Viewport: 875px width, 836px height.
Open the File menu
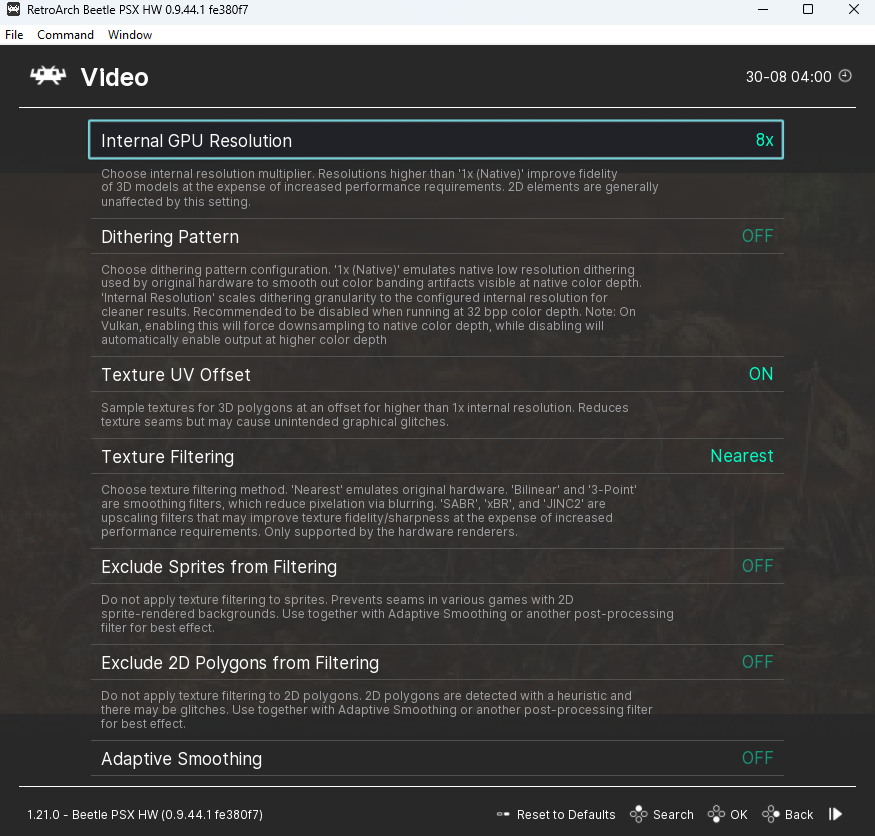point(14,35)
